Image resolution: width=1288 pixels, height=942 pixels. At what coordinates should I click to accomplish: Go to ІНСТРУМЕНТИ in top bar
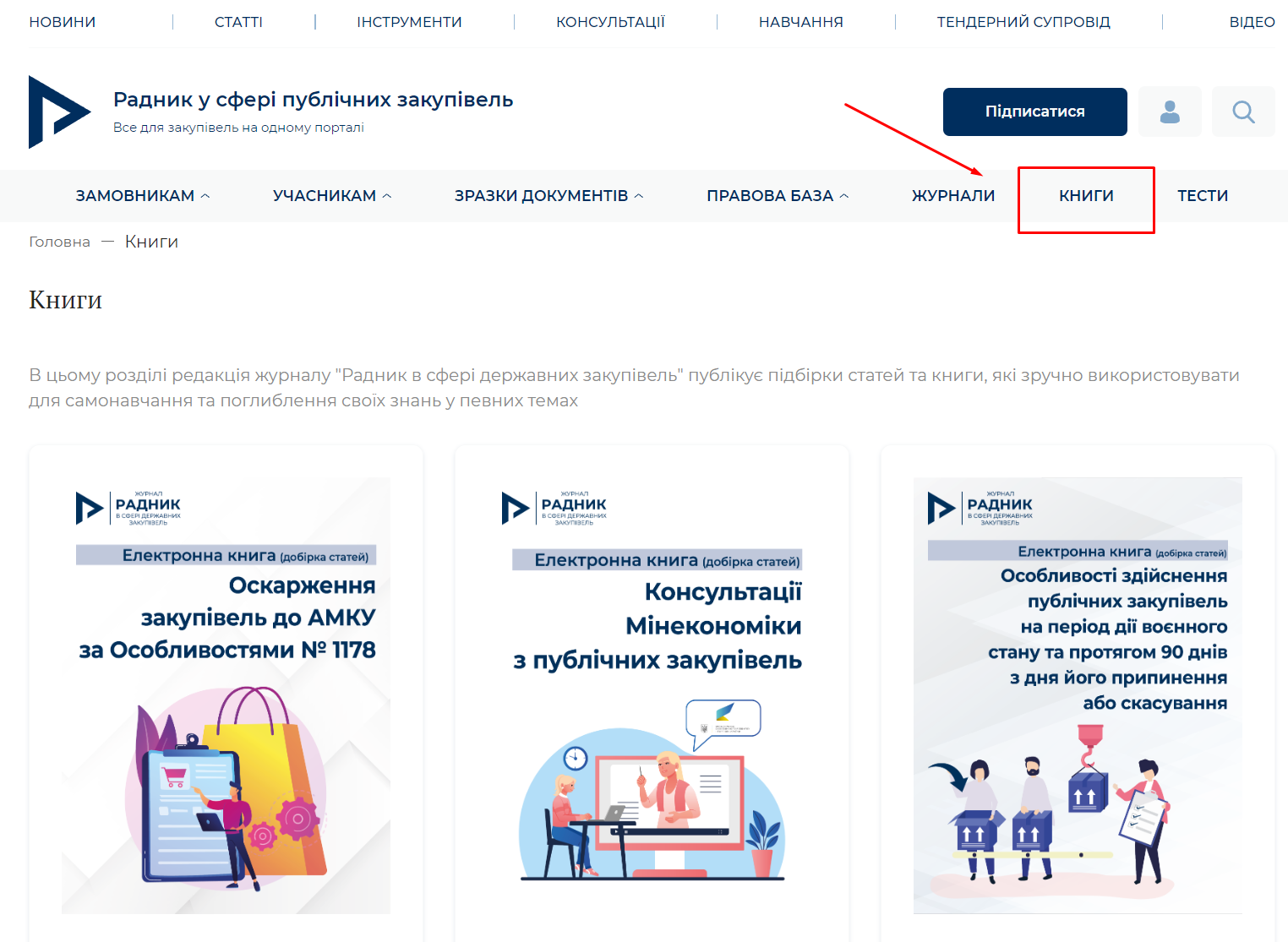[409, 22]
